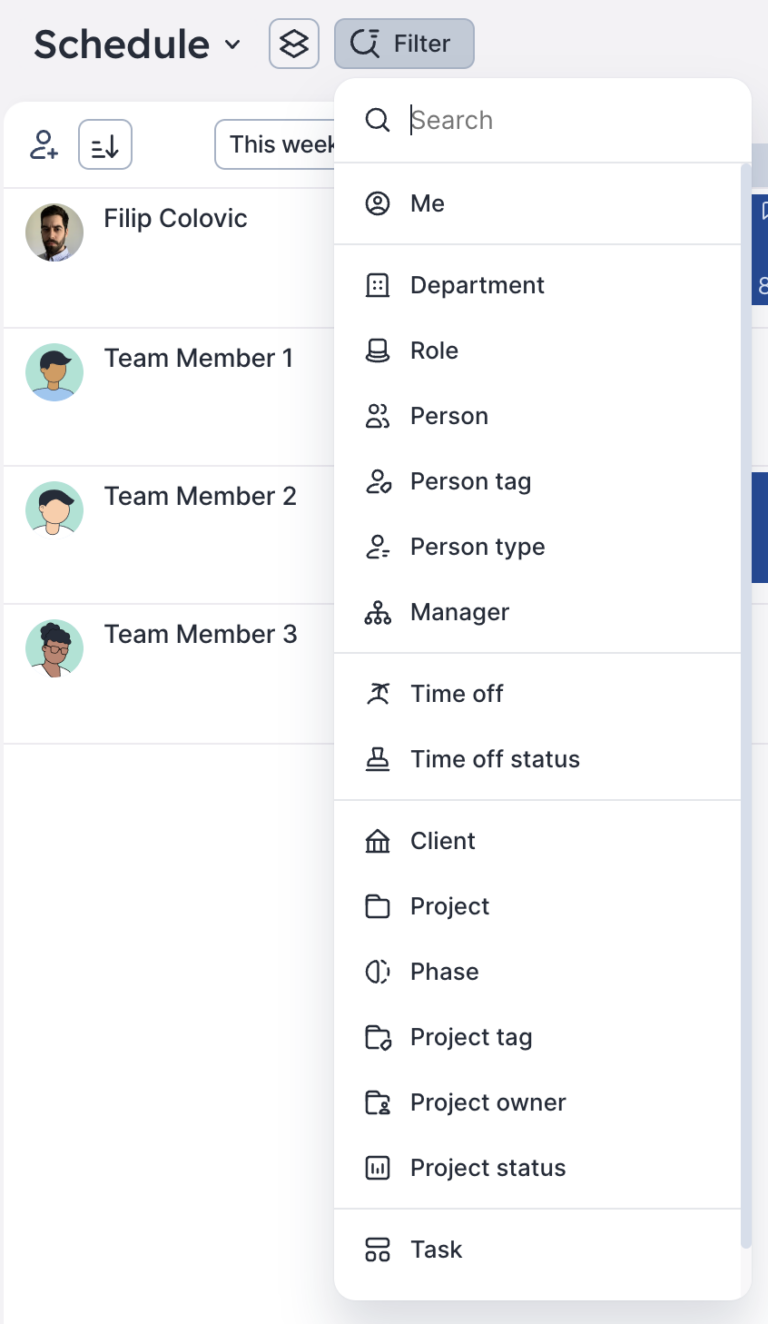Click the Filter button
768x1324 pixels.
click(x=404, y=44)
